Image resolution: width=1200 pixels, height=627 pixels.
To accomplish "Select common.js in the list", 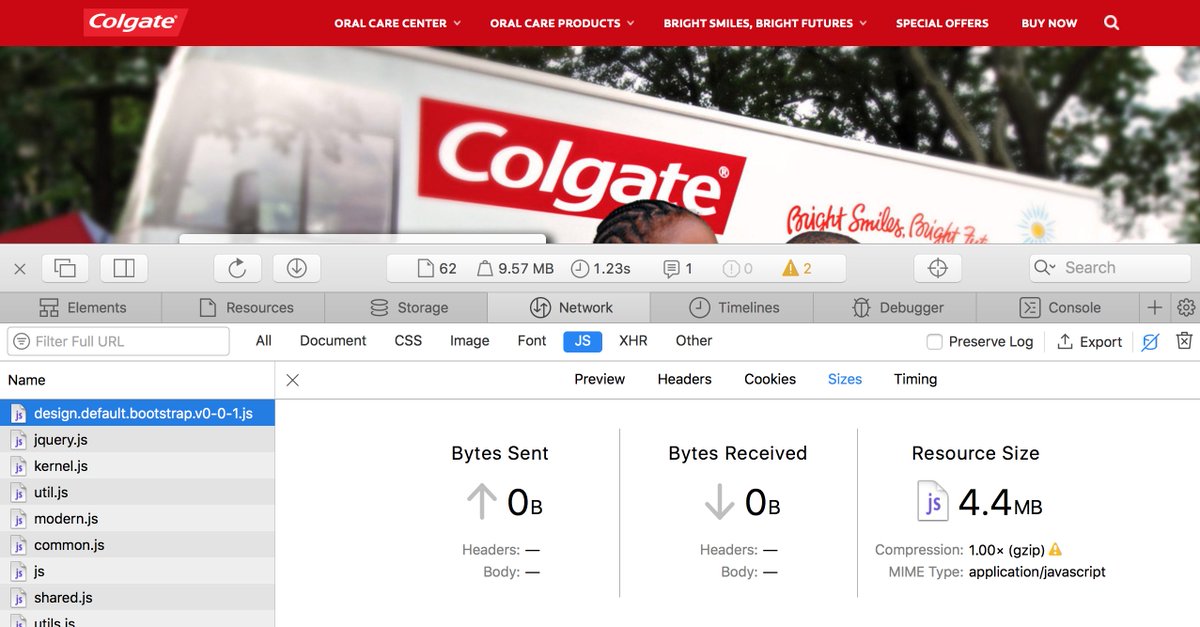I will click(x=137, y=545).
